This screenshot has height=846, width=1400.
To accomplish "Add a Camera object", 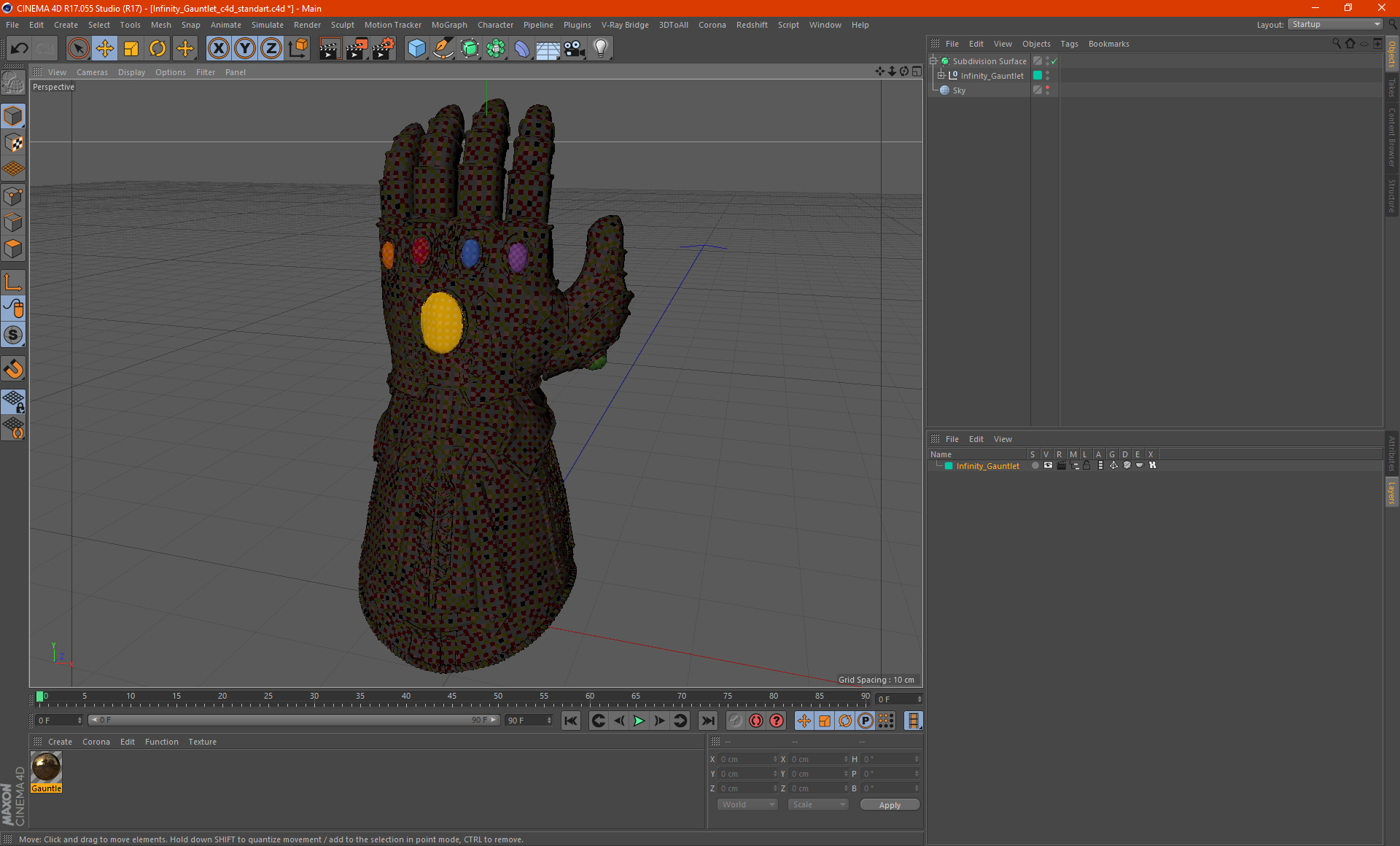I will click(x=575, y=49).
